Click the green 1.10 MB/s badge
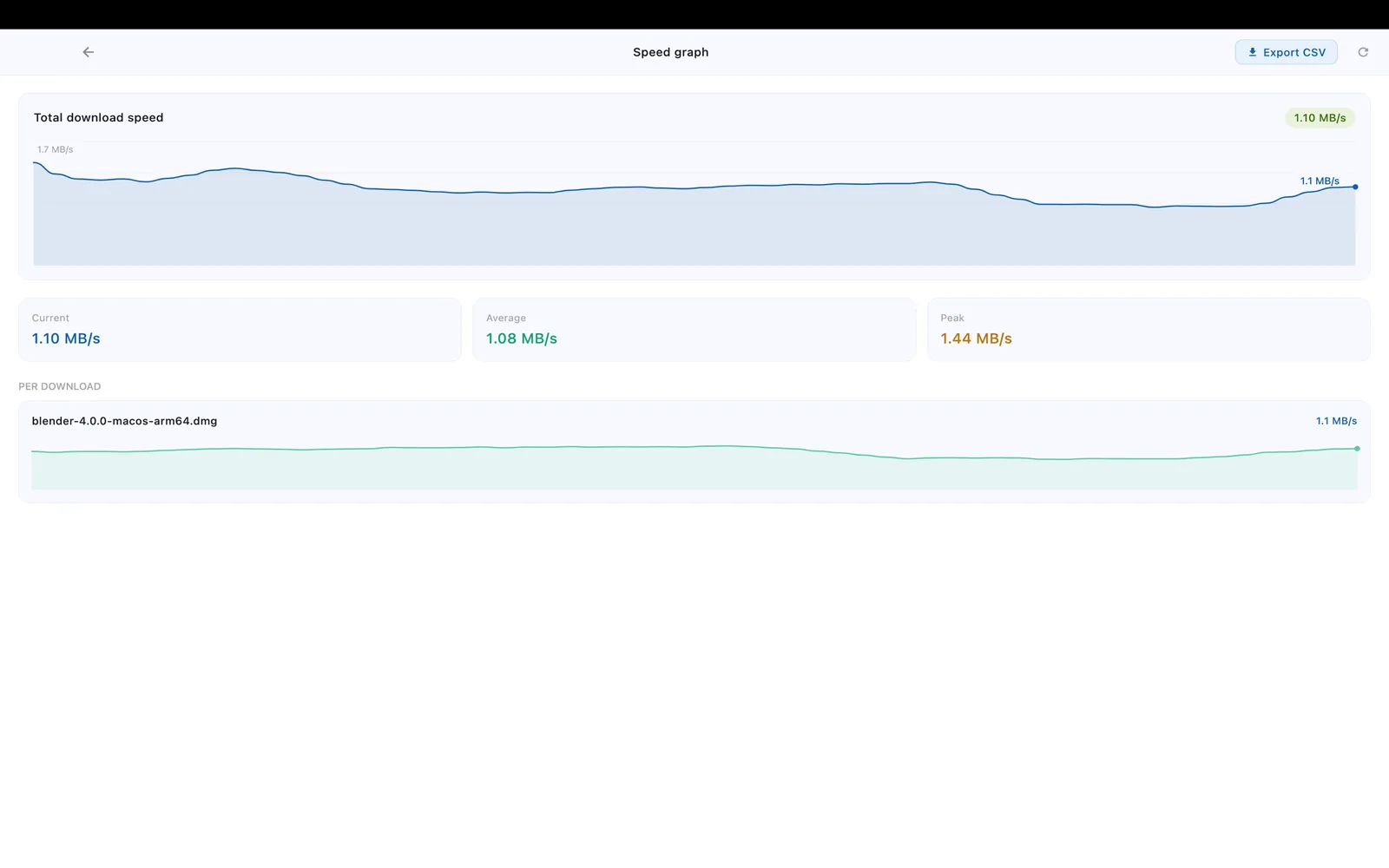 [1320, 118]
